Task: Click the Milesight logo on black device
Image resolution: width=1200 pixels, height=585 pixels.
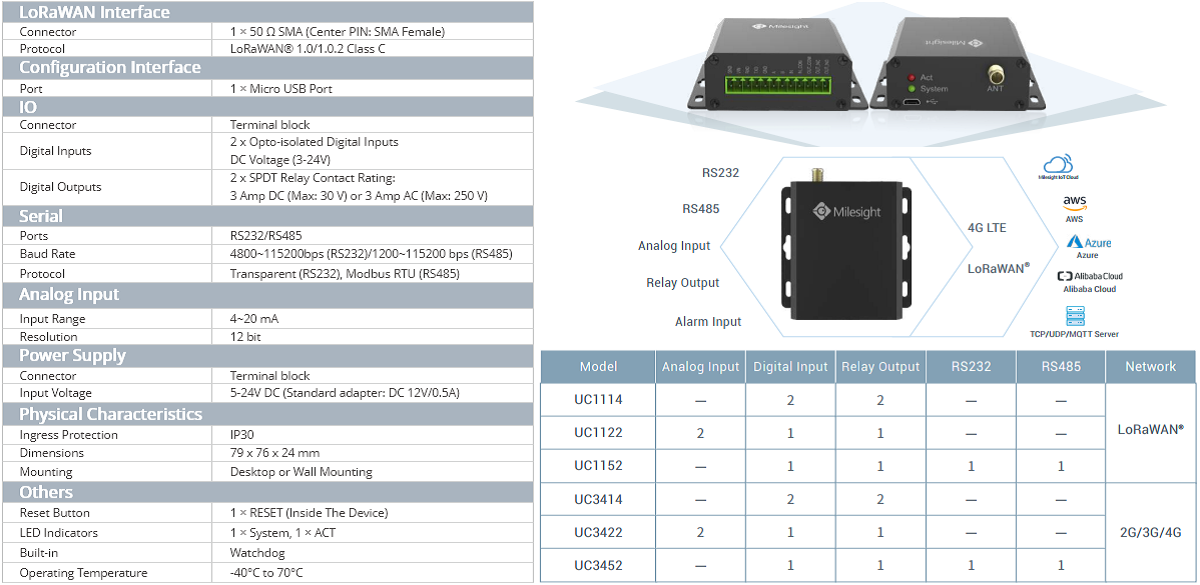Action: click(x=846, y=210)
